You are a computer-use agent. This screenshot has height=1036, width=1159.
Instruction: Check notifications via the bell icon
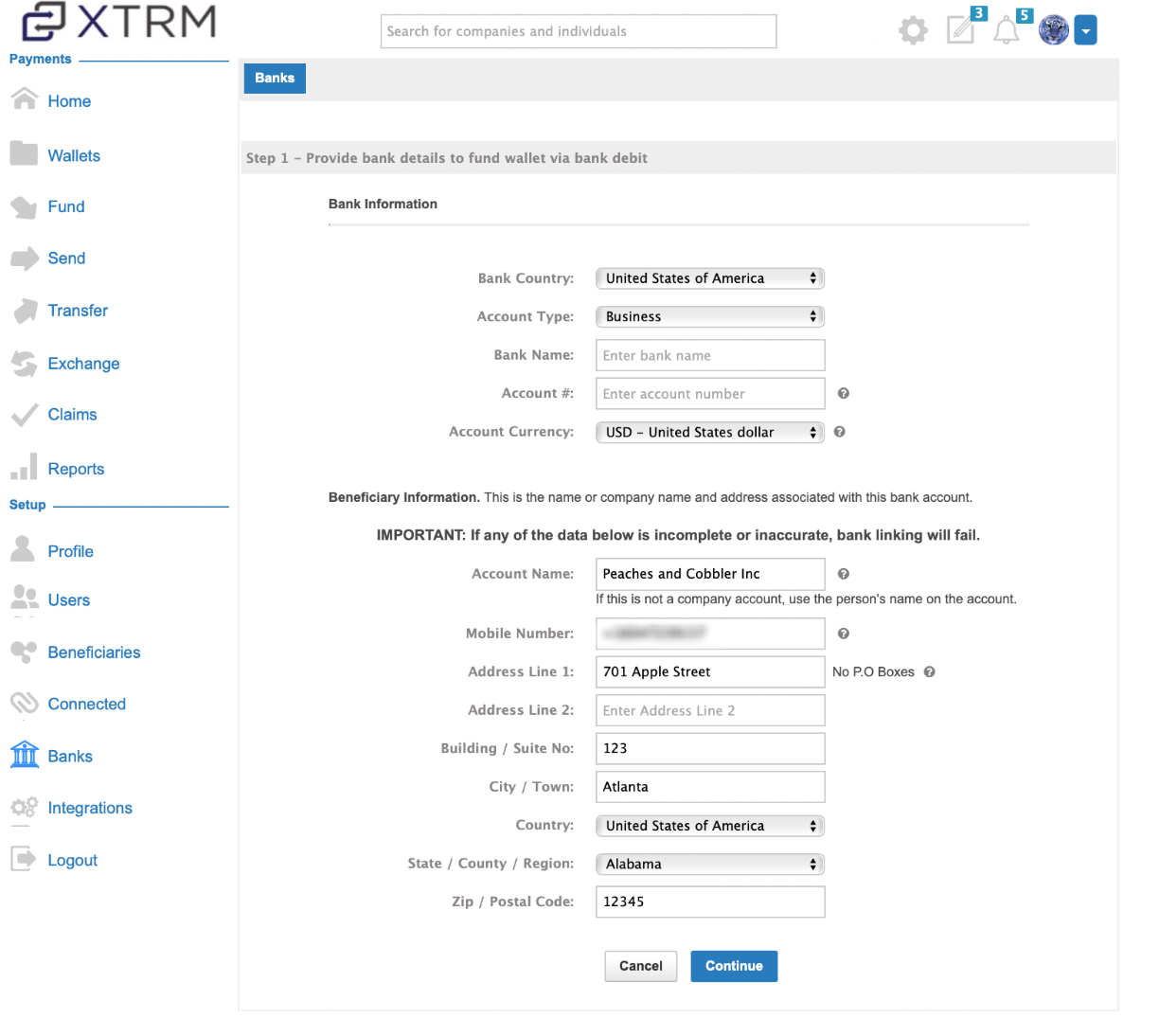[1006, 29]
